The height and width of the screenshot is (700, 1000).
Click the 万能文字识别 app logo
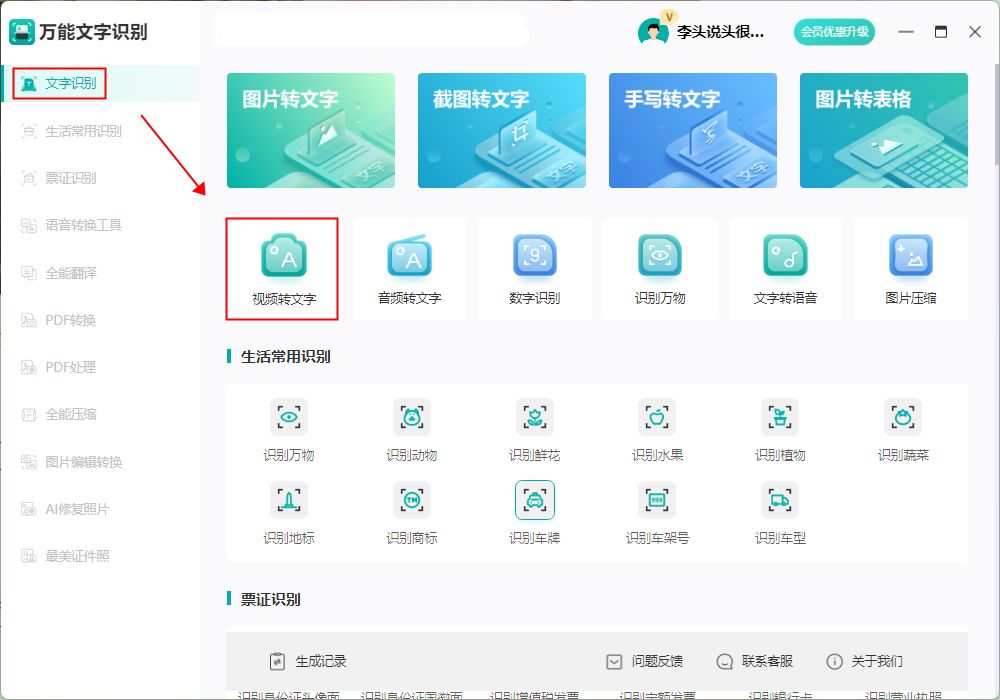22,32
